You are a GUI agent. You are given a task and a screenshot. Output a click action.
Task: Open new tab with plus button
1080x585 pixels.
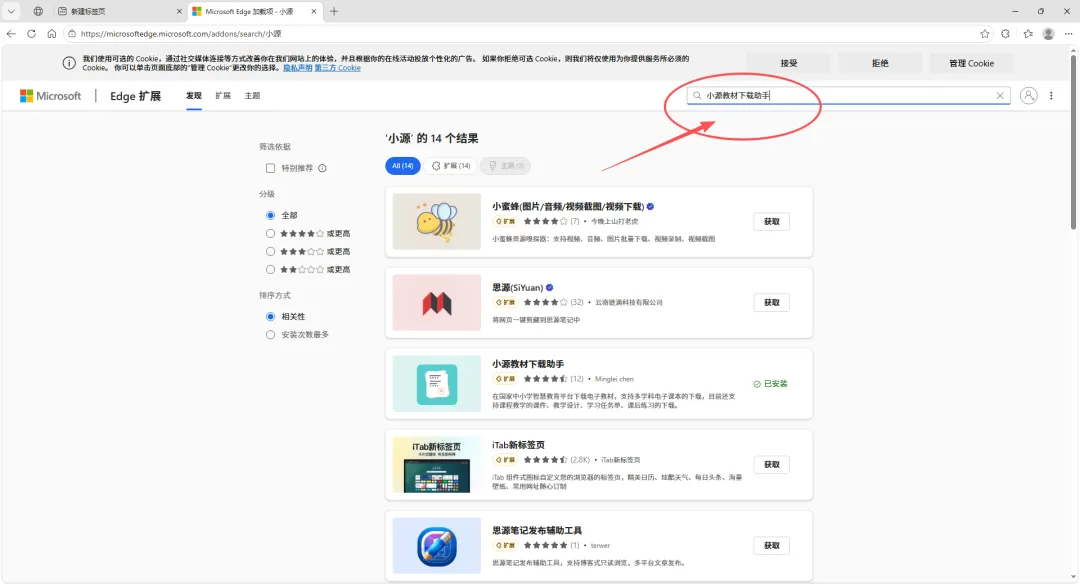coord(334,11)
